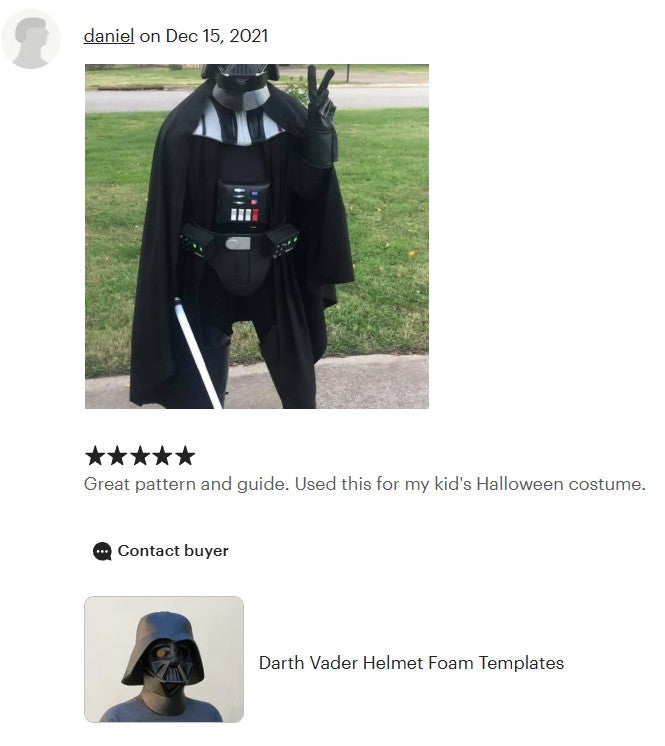This screenshot has height=746, width=665.
Task: Click the third star in the rating
Action: [x=140, y=456]
